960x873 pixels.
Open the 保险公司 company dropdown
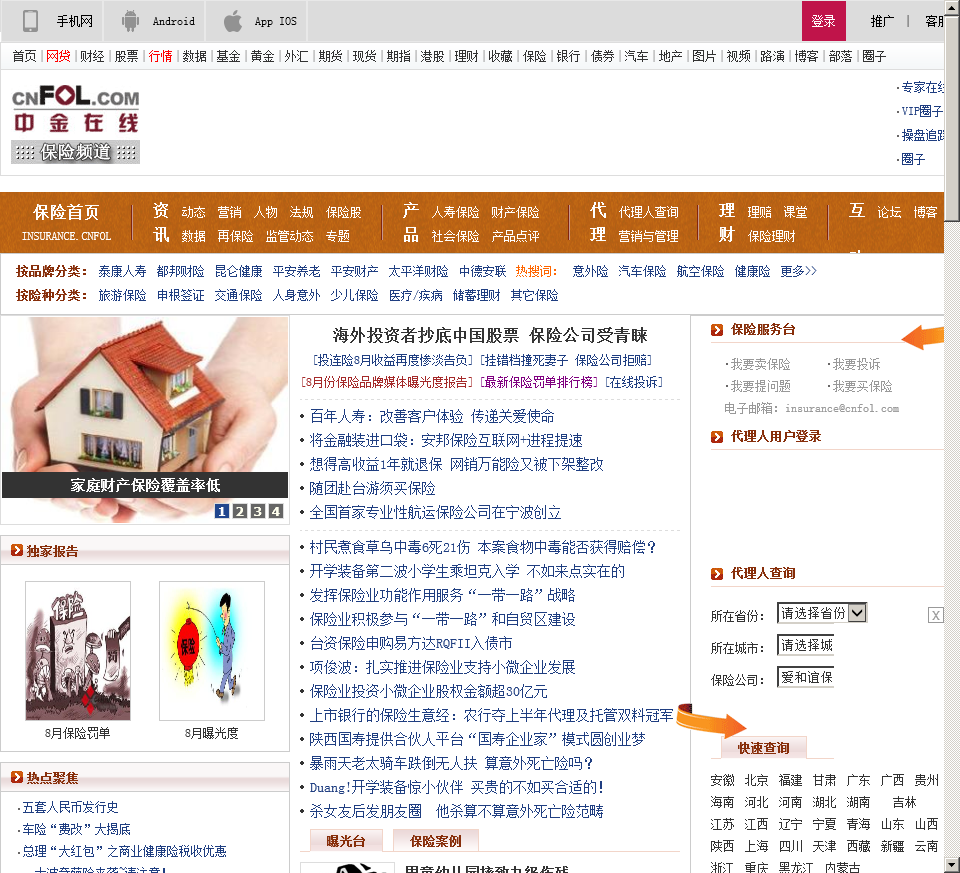[x=805, y=677]
